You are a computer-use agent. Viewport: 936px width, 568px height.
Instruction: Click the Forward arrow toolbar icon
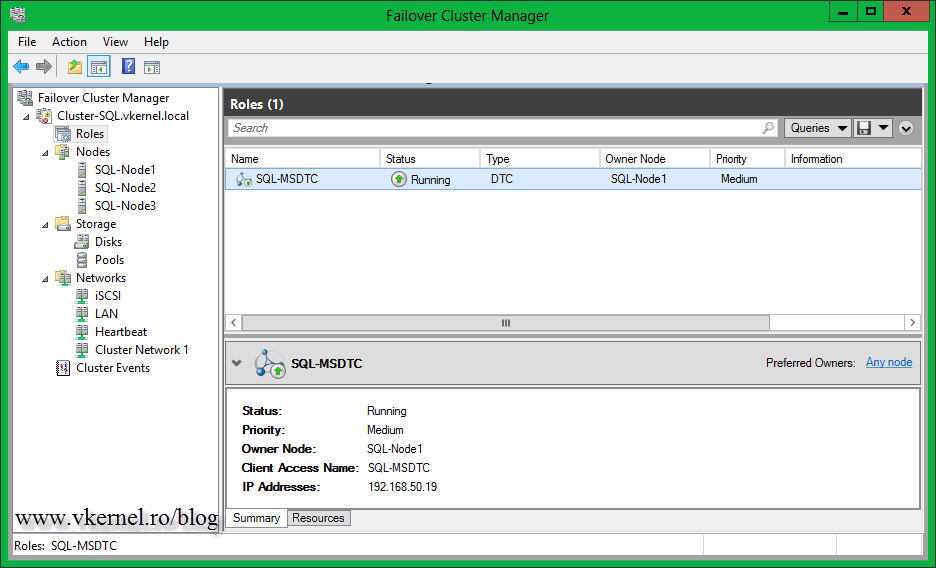pos(44,66)
